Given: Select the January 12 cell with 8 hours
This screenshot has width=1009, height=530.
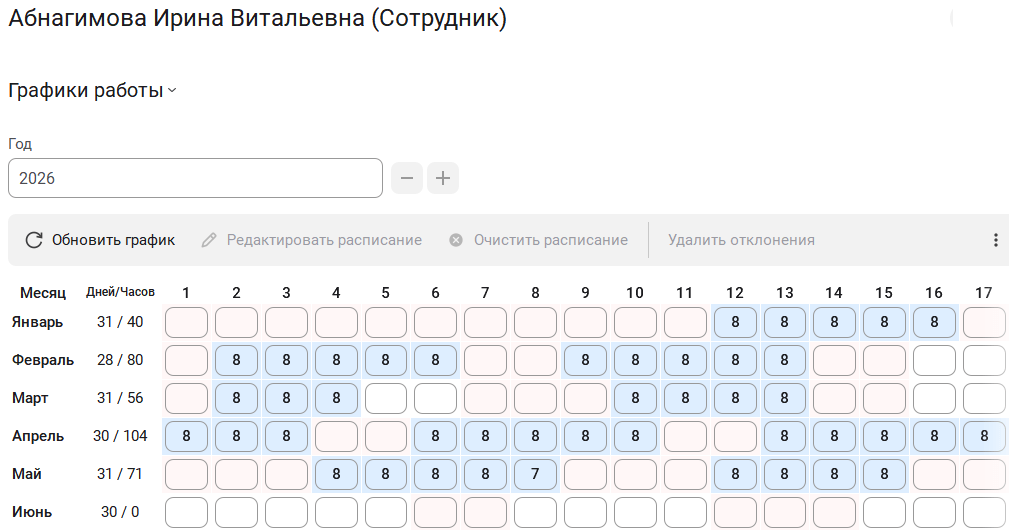Looking at the screenshot, I should pos(735,323).
